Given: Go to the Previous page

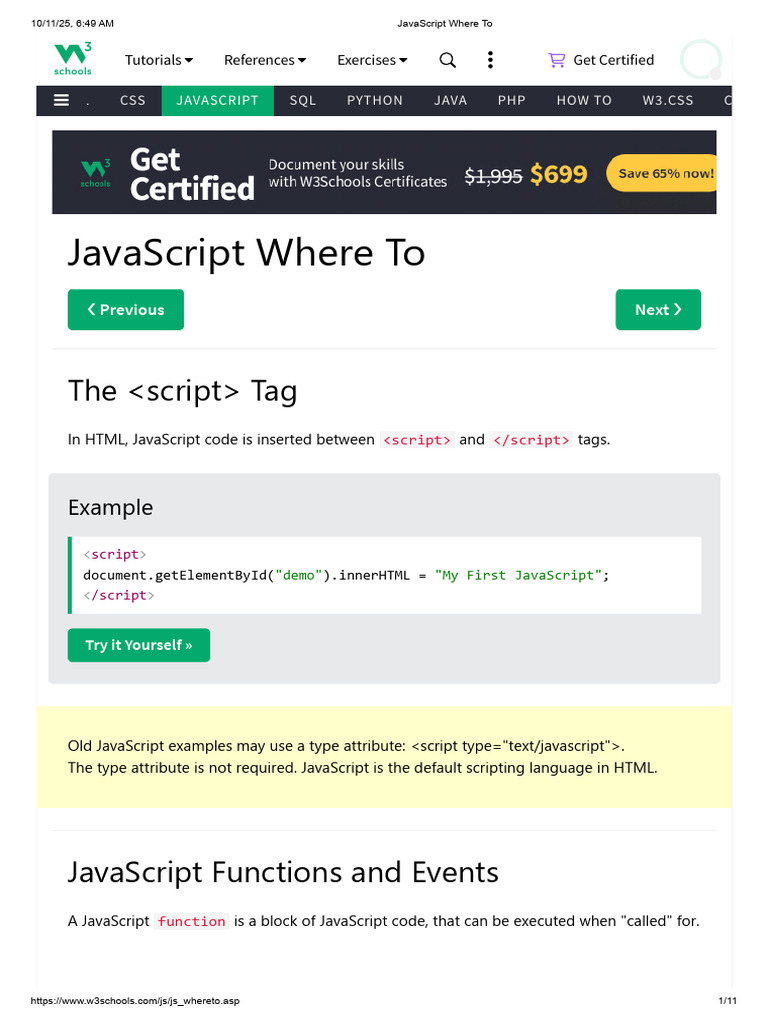Looking at the screenshot, I should click(x=126, y=310).
